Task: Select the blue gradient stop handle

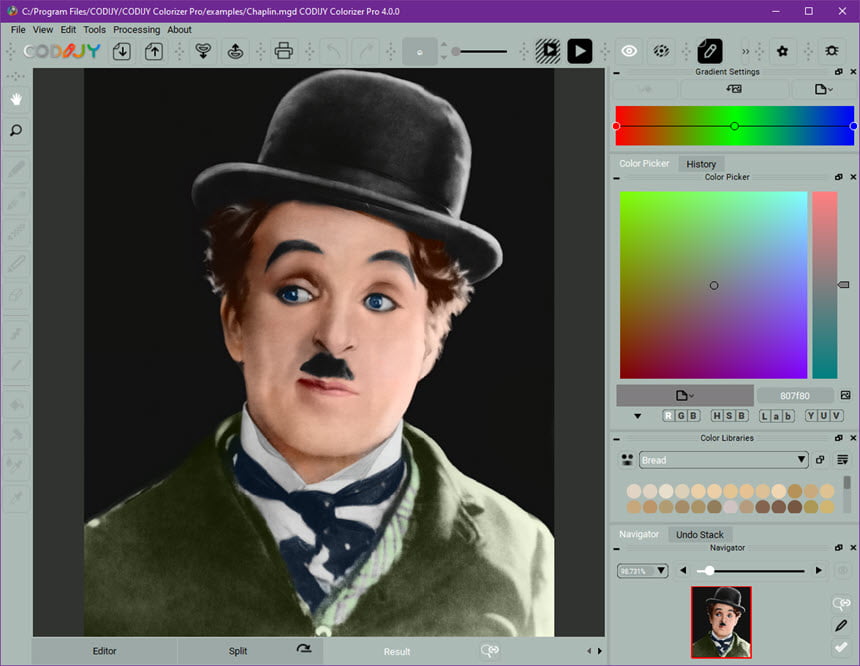Action: [853, 126]
